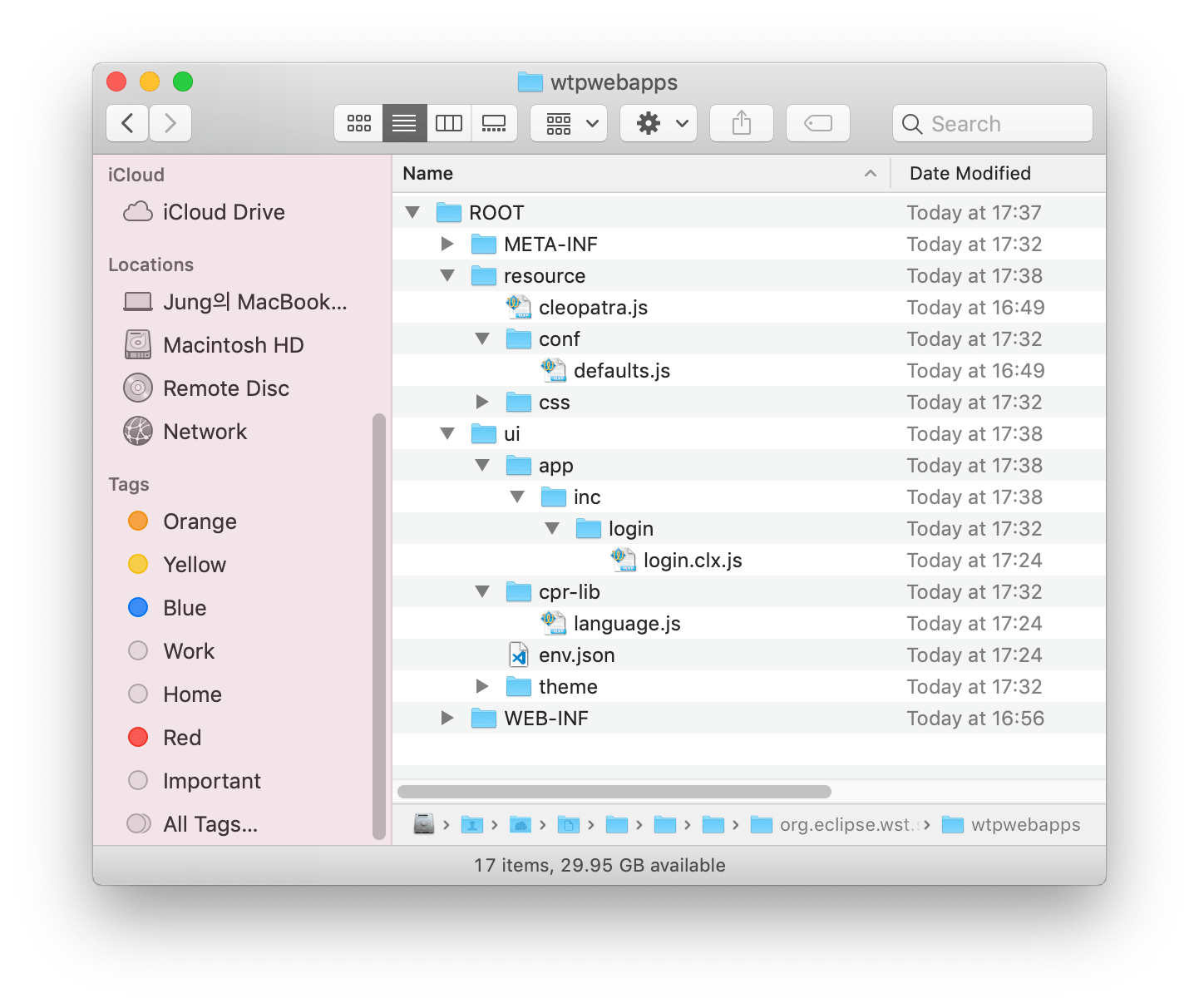Select list view mode button
Viewport: 1199px width, 1008px height.
(404, 124)
